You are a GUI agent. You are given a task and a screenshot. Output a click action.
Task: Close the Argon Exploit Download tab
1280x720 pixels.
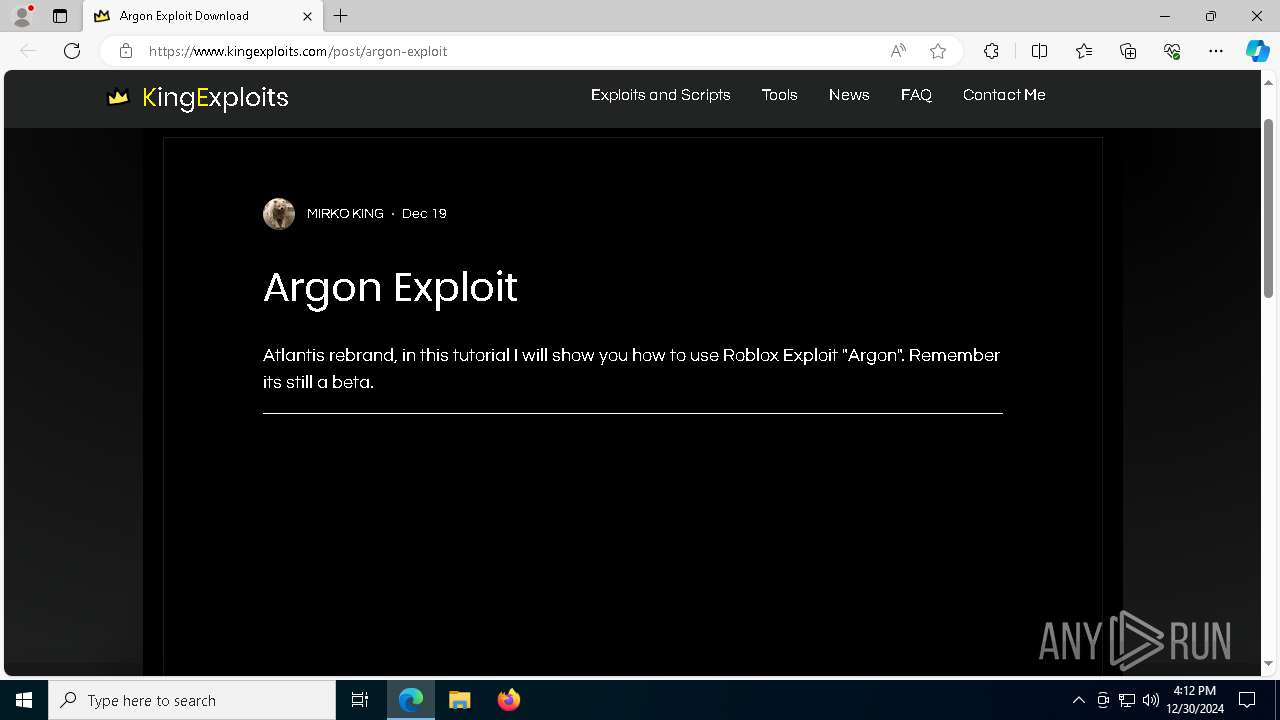(x=307, y=16)
